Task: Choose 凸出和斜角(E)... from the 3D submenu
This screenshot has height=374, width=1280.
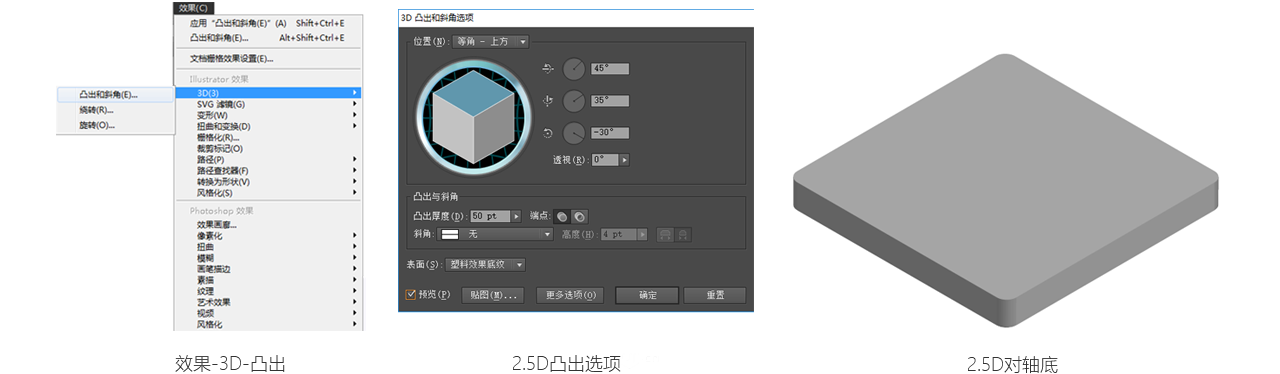Action: point(109,95)
